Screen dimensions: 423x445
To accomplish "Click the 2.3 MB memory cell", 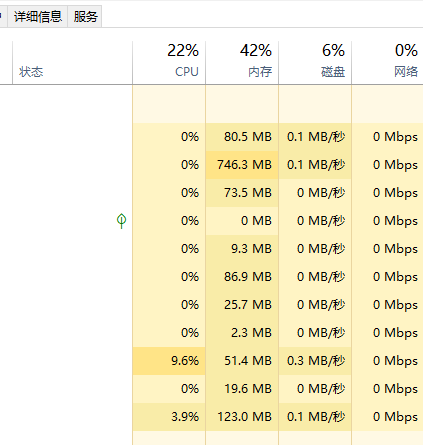I will 242,333.
